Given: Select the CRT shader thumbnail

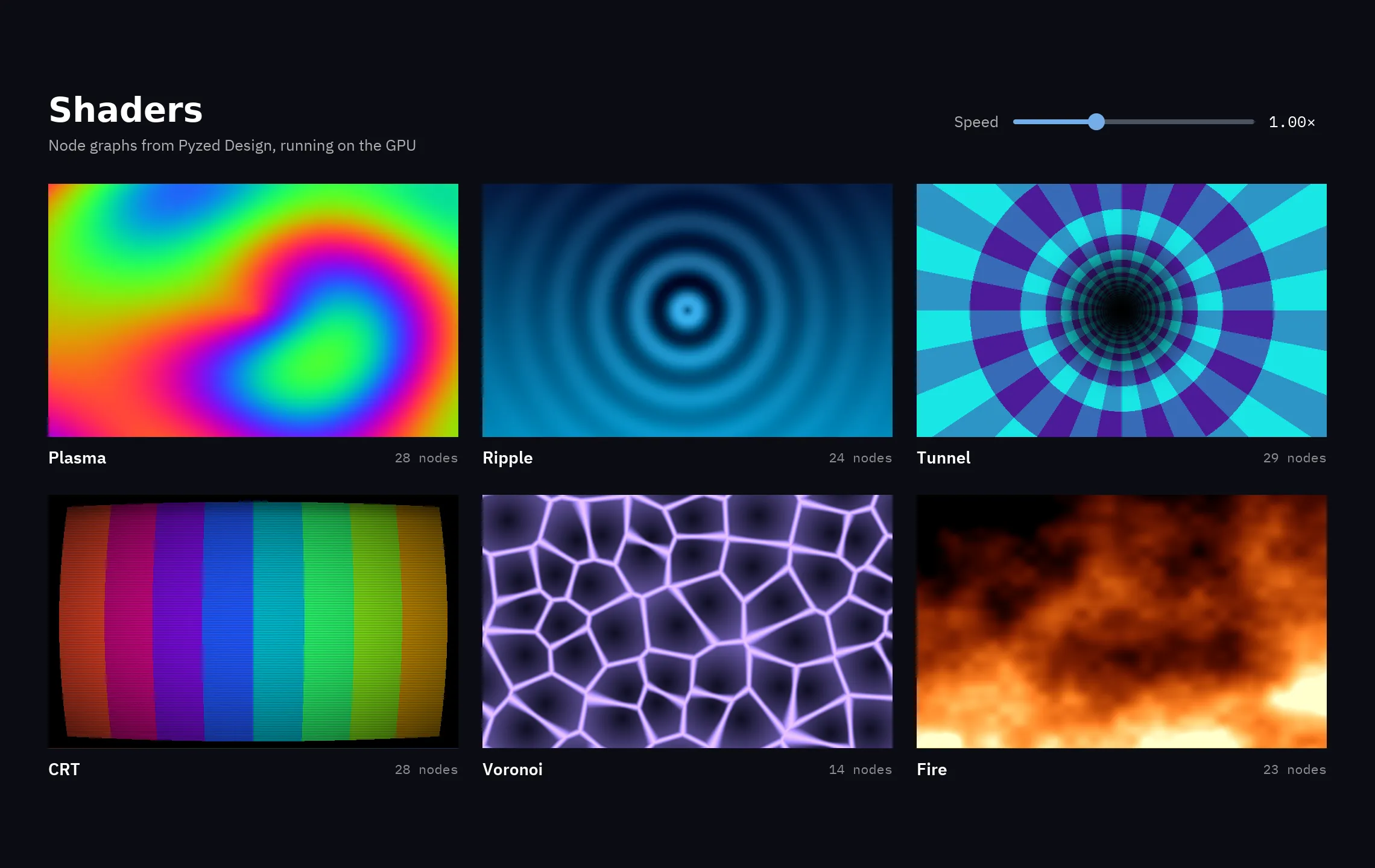Looking at the screenshot, I should pyautogui.click(x=253, y=621).
